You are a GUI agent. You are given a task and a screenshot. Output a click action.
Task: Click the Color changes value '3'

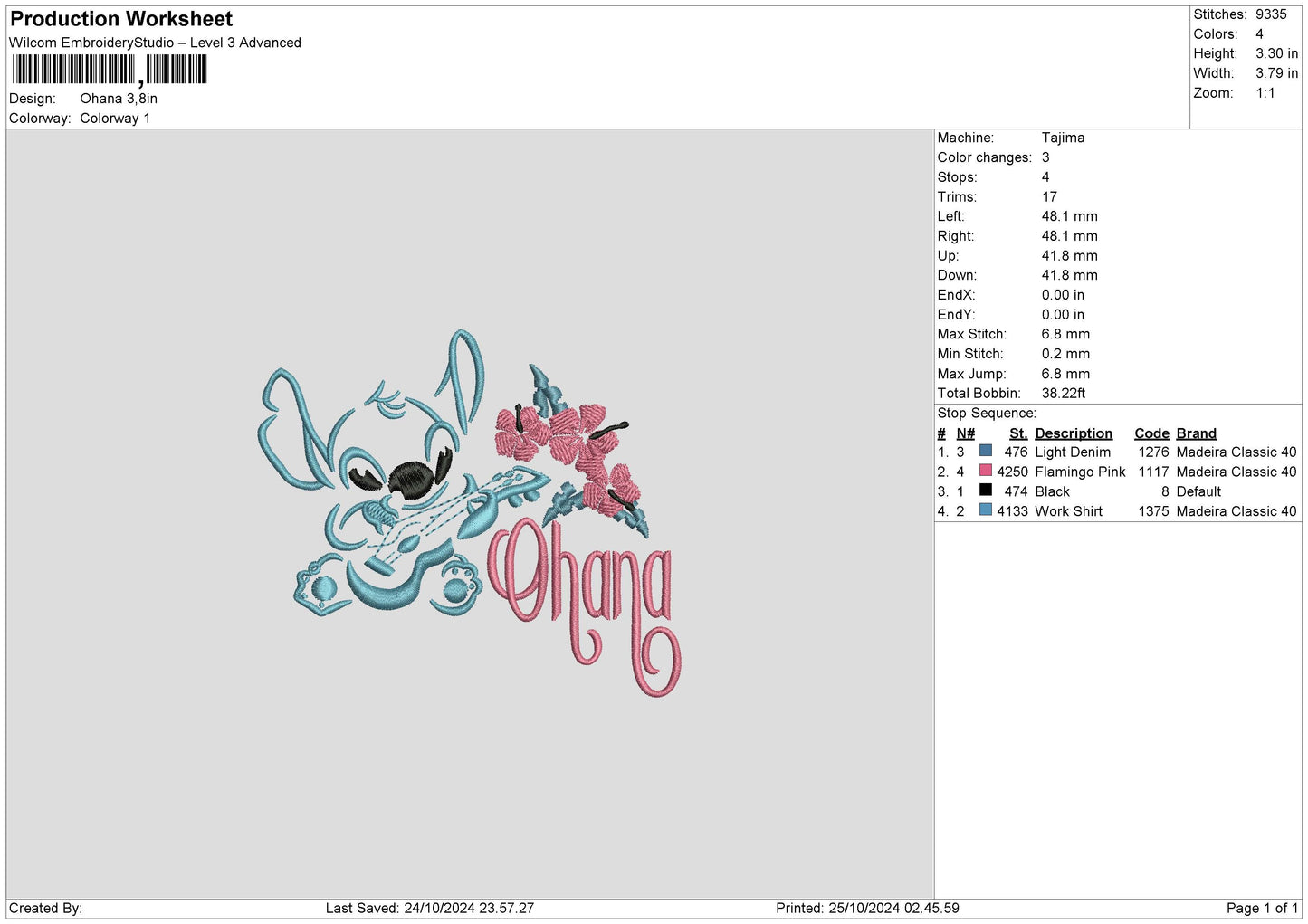(x=1045, y=157)
